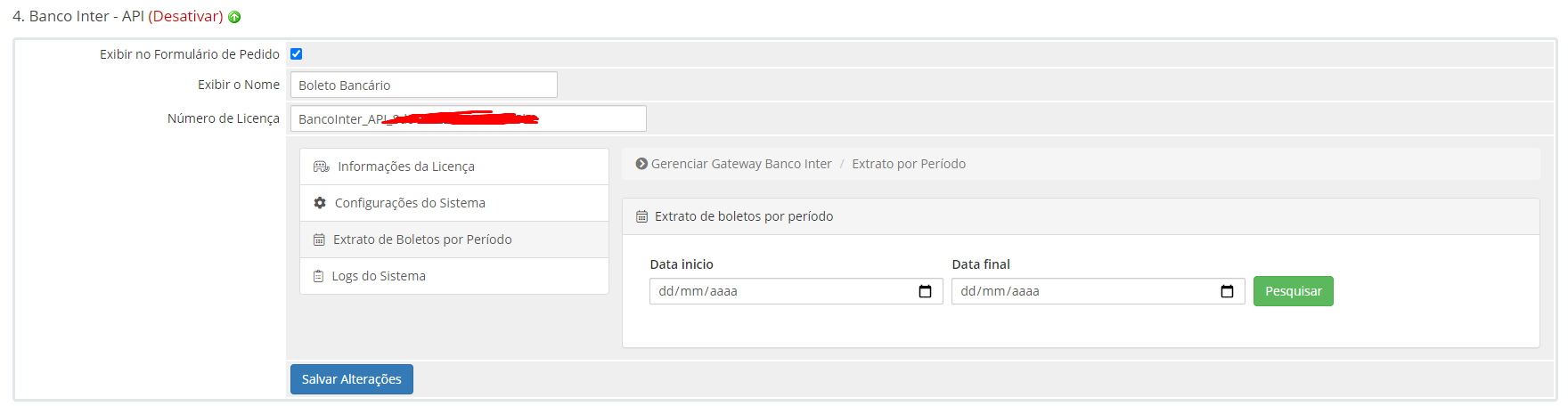Click the Gerenciar Gateway Banco Inter breadcrumb

click(x=741, y=164)
